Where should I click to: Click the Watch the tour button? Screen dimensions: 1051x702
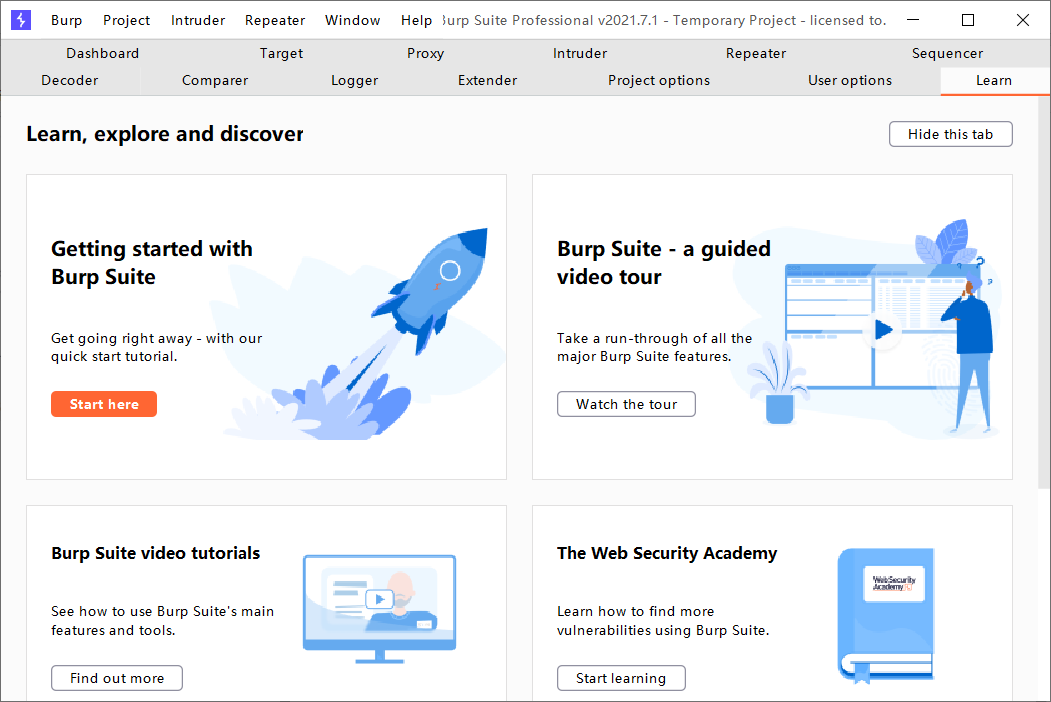click(626, 404)
